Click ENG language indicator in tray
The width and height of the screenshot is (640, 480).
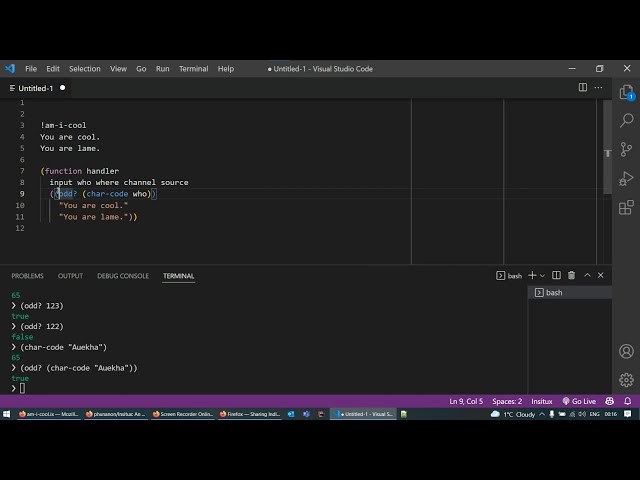click(594, 414)
